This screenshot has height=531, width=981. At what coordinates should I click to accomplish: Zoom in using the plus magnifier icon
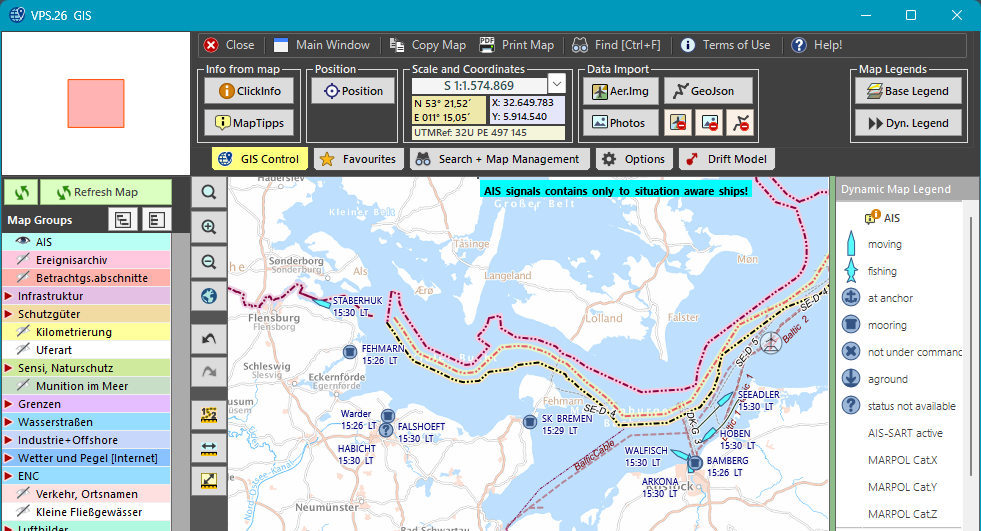209,227
